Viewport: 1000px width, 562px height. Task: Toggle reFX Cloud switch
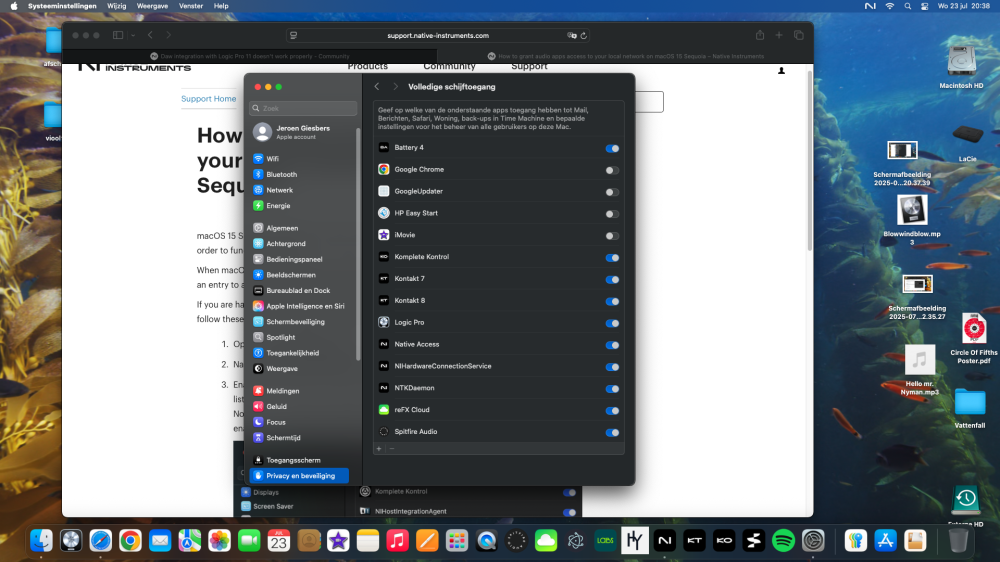point(612,410)
